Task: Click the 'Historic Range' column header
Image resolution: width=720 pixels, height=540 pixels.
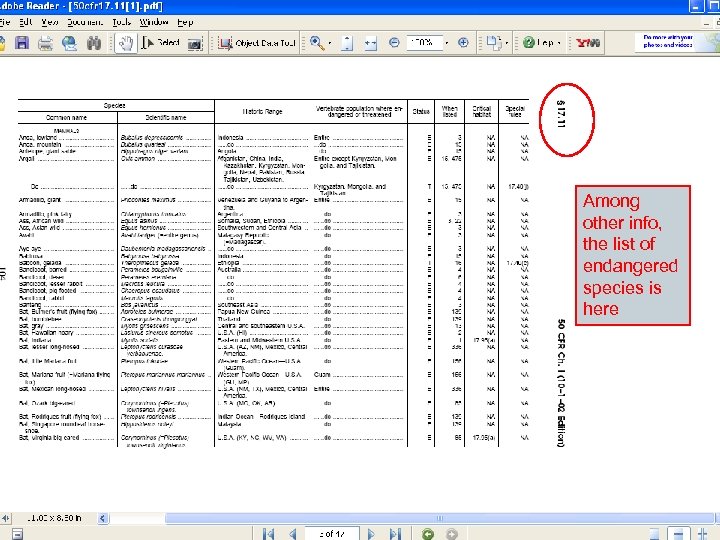Action: (262, 112)
